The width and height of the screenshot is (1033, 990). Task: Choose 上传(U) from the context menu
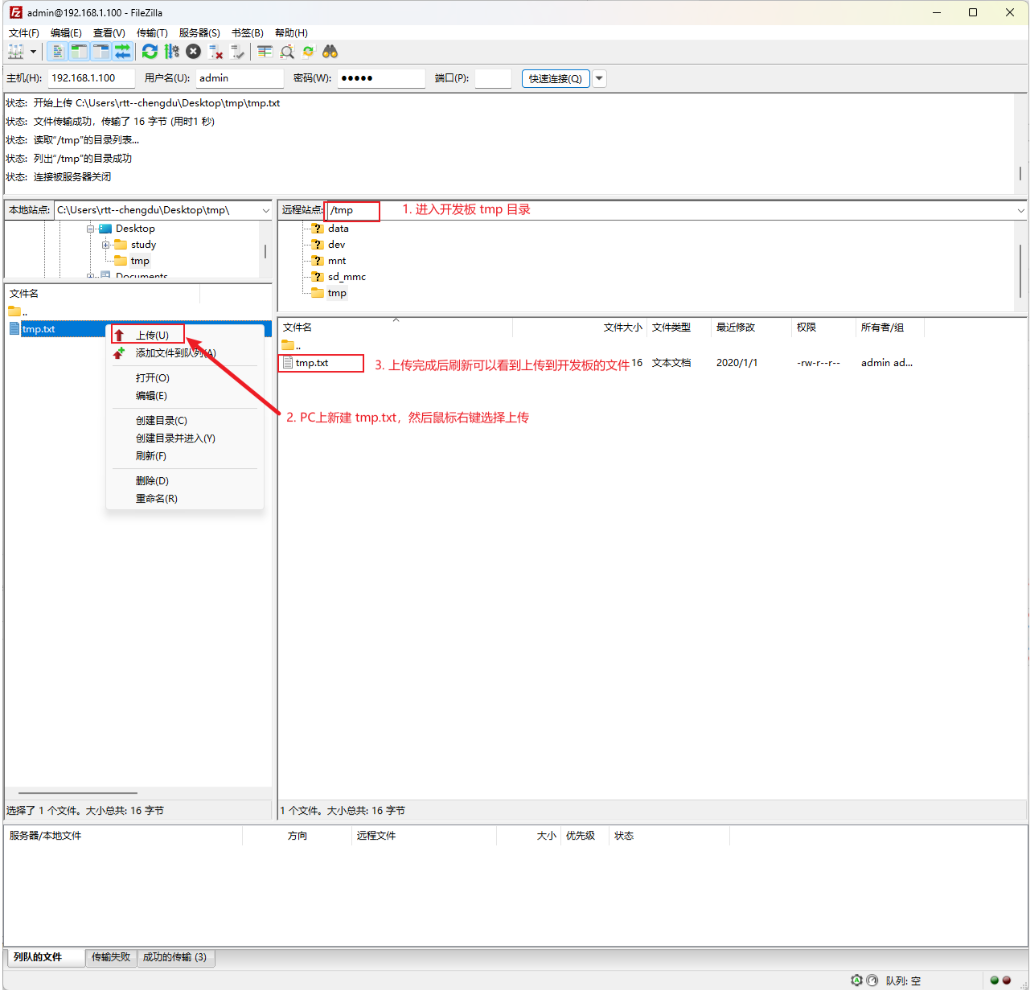click(x=152, y=335)
